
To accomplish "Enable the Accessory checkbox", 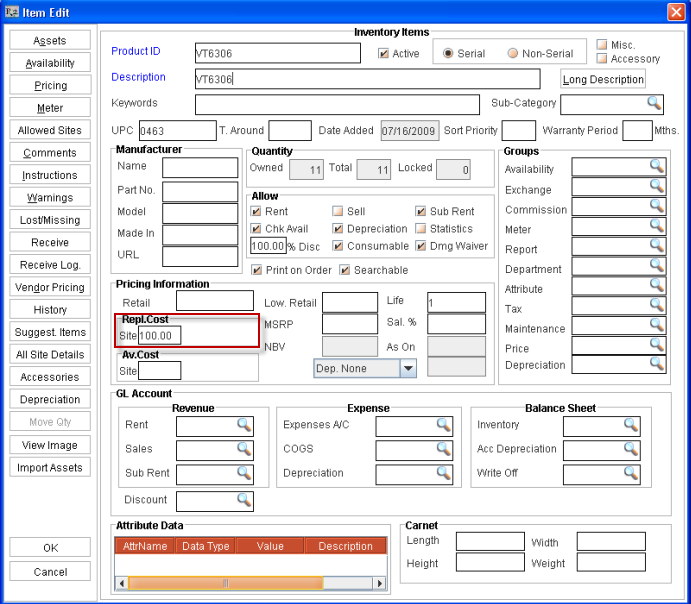I will 602,58.
